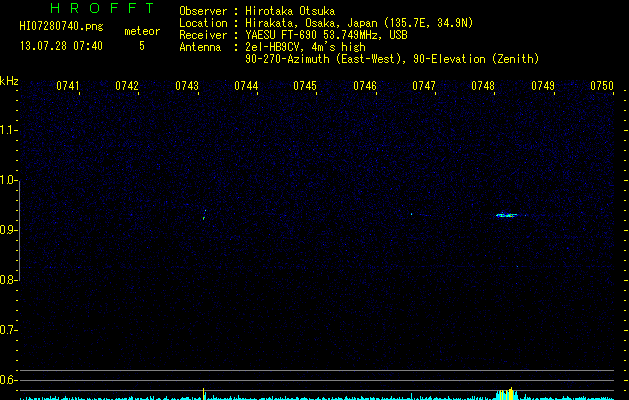Image resolution: width=629 pixels, height=400 pixels.
Task: Click the 'meteor' label
Action: [142, 31]
